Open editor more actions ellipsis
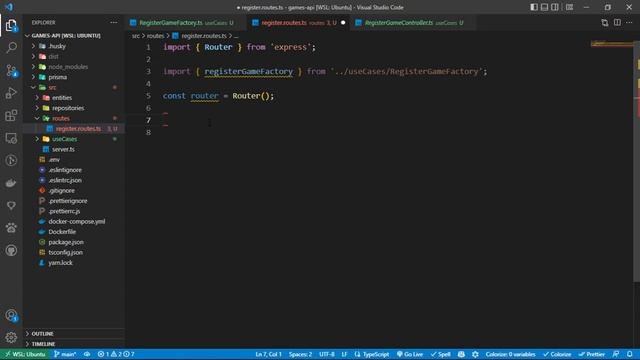Image resolution: width=640 pixels, height=360 pixels. click(629, 23)
